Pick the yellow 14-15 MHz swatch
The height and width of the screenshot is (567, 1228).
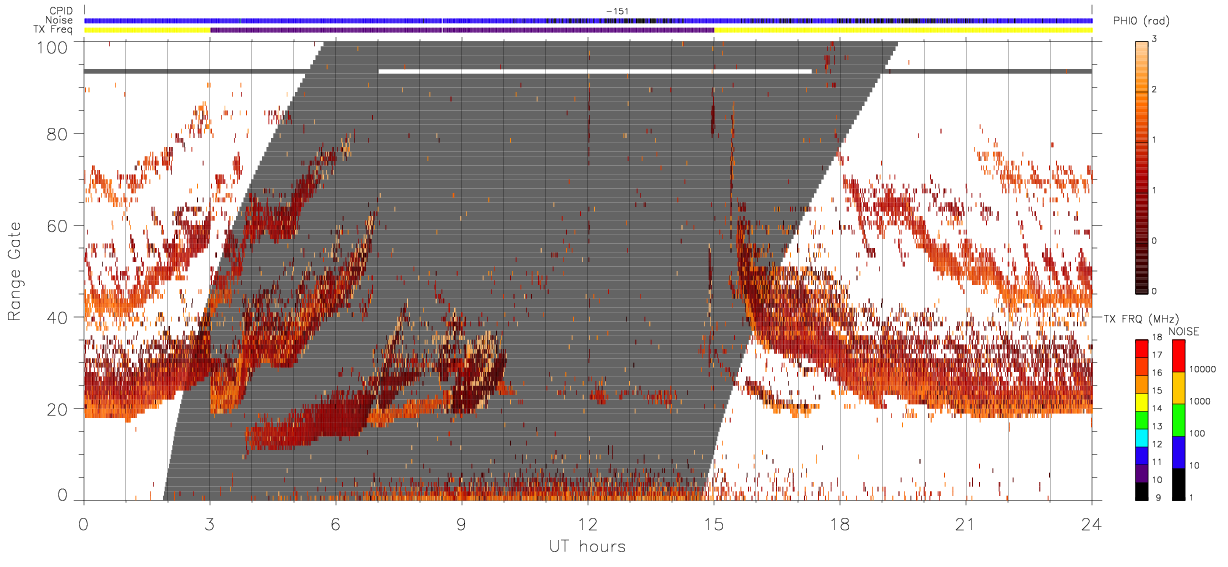pyautogui.click(x=1141, y=402)
